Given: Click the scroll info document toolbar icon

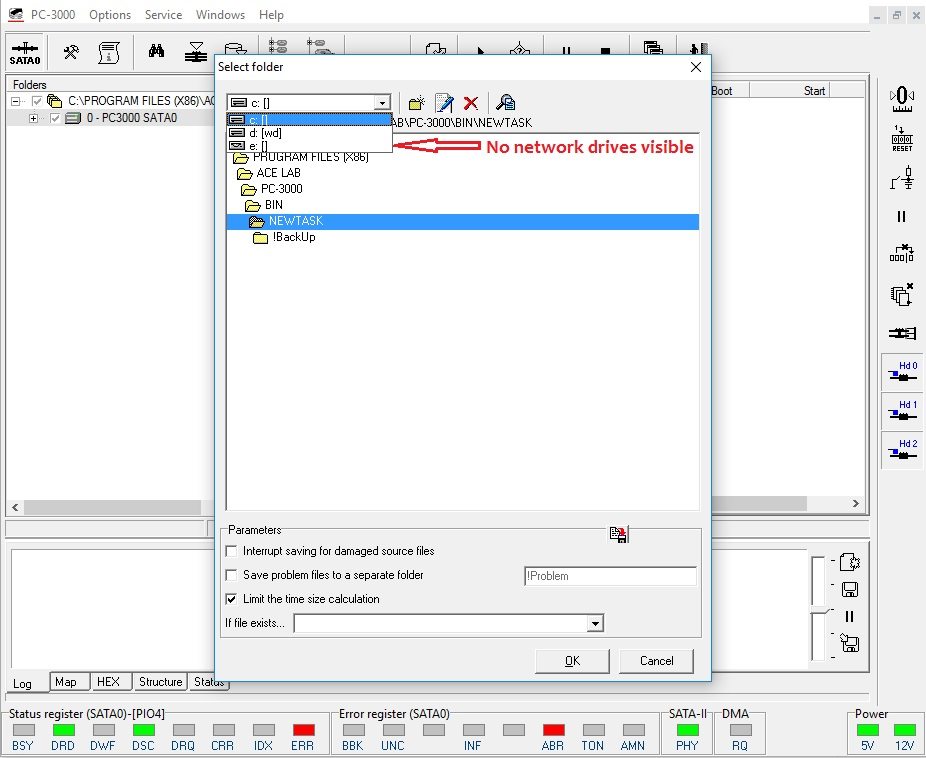Looking at the screenshot, I should [x=109, y=53].
